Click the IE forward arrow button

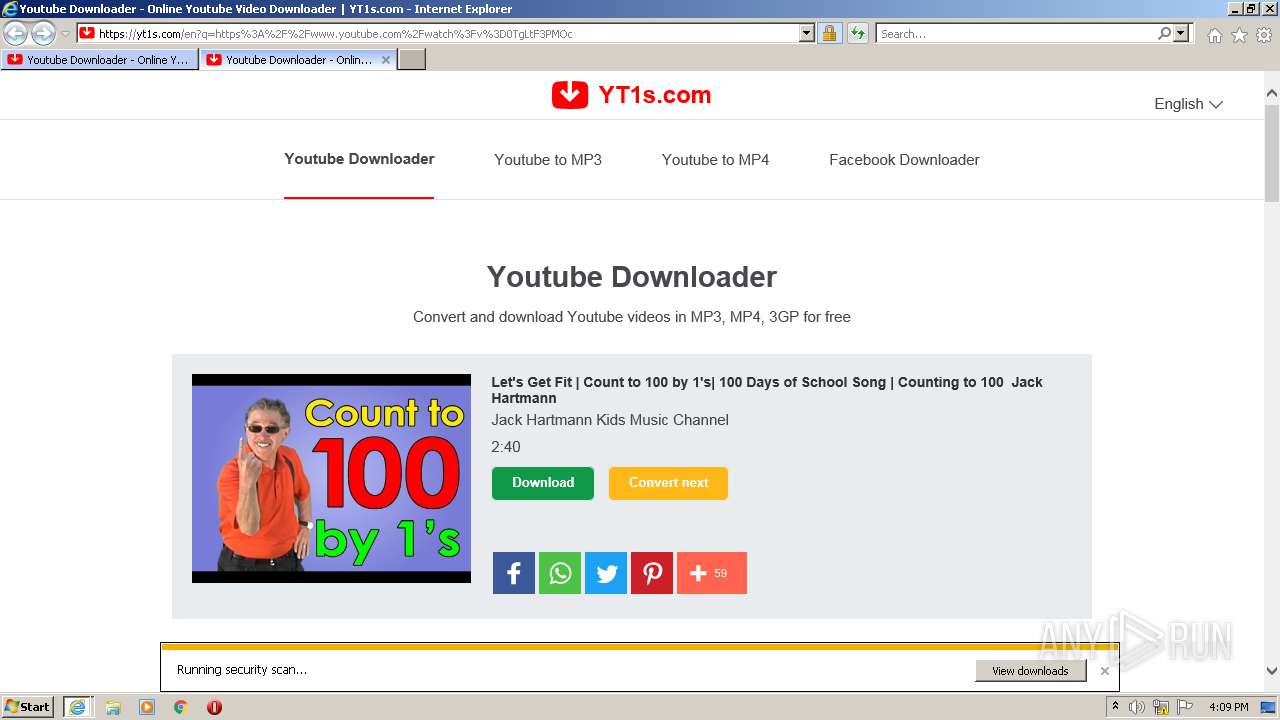click(43, 33)
